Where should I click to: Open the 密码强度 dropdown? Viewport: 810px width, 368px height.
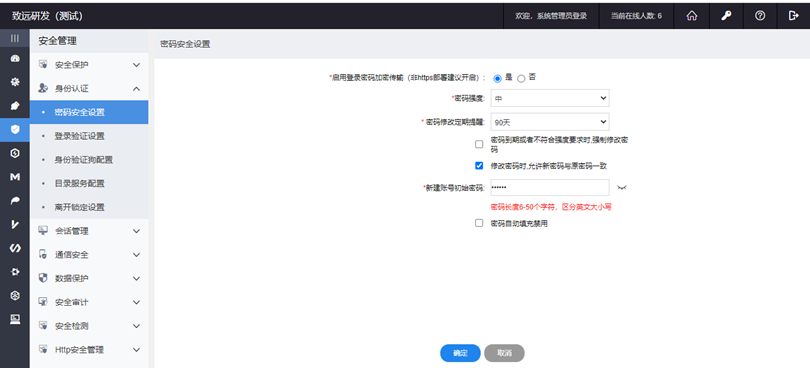(x=550, y=98)
